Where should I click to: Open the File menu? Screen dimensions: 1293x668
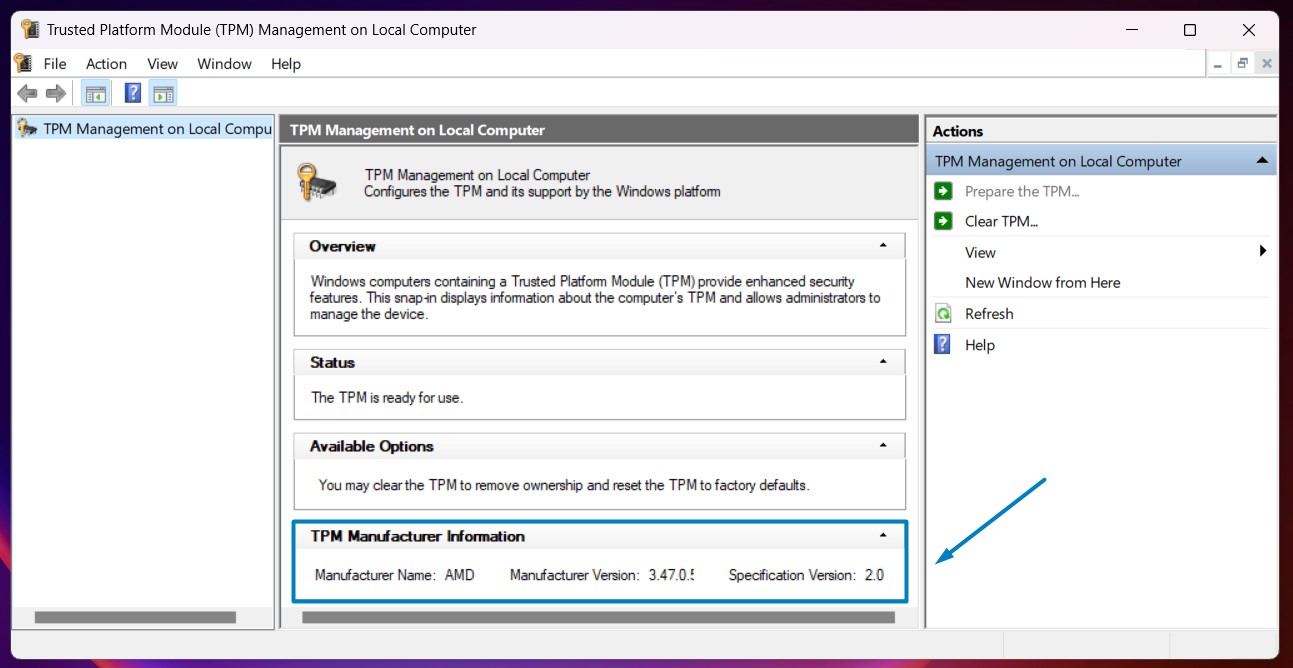click(55, 64)
